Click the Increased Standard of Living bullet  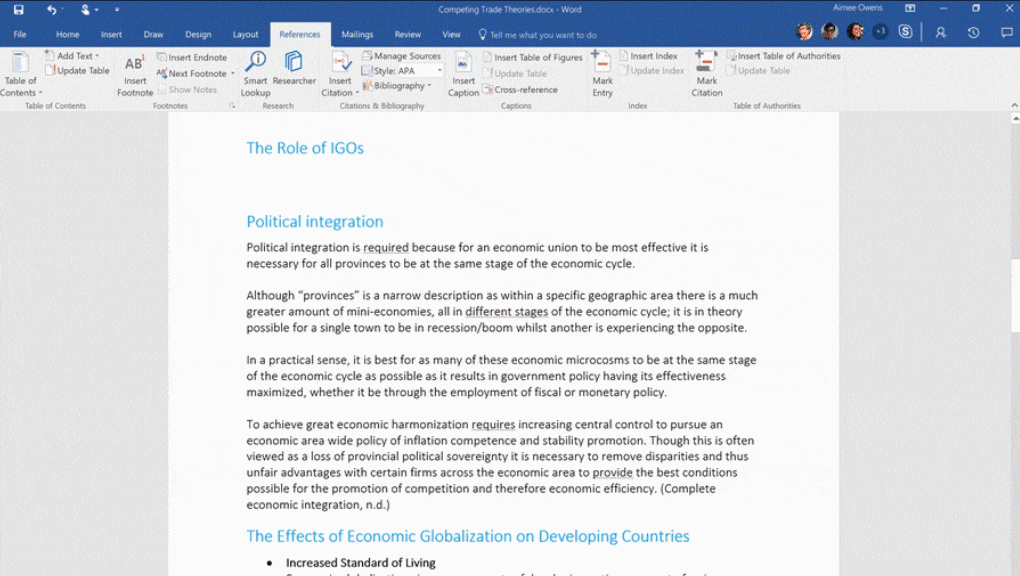[360, 563]
